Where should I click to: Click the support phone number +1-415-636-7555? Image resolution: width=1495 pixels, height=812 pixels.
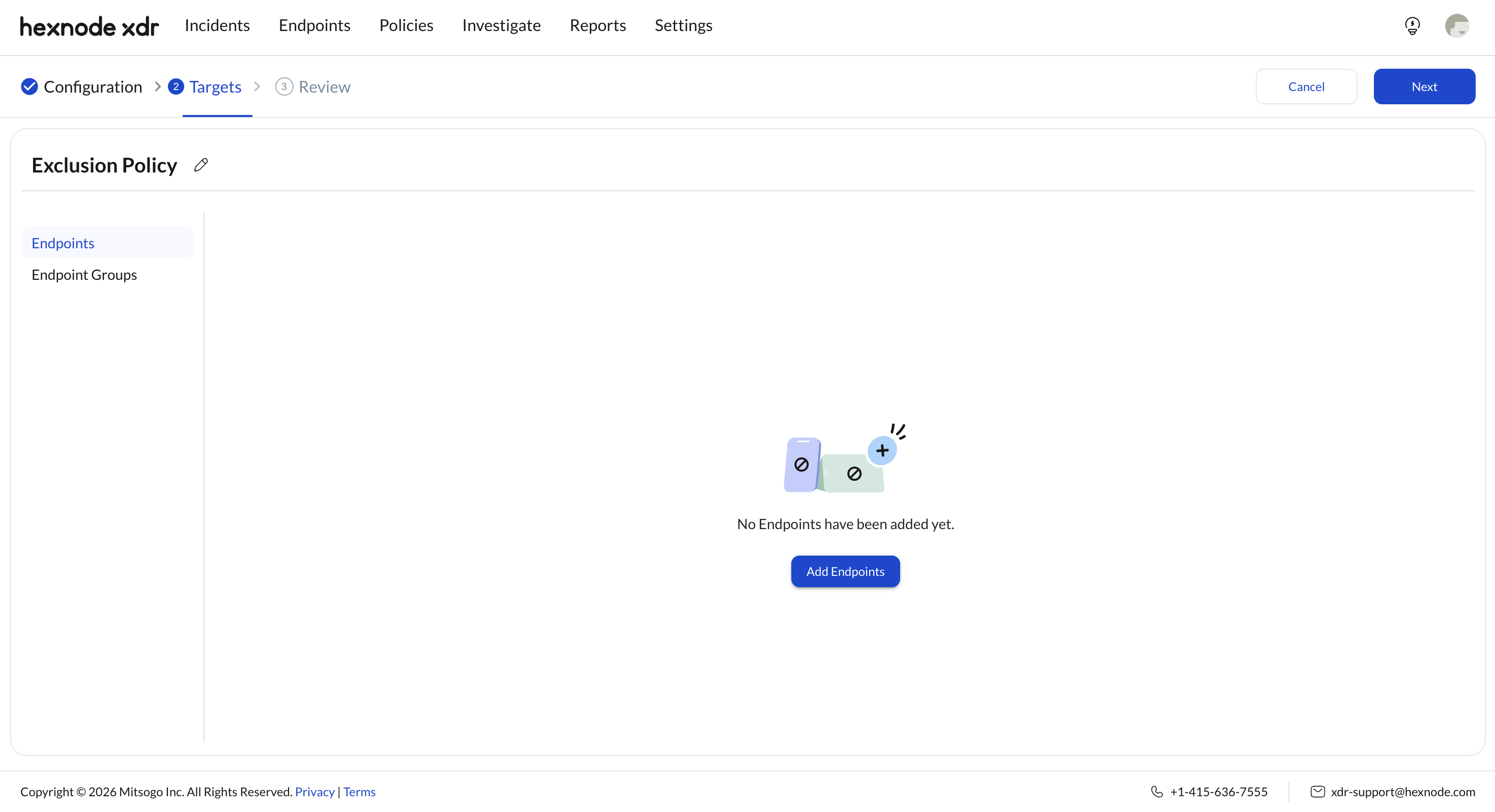[1219, 792]
